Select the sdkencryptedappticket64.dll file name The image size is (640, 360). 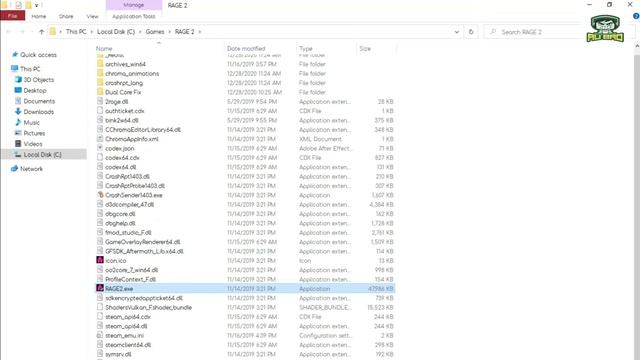(144, 298)
